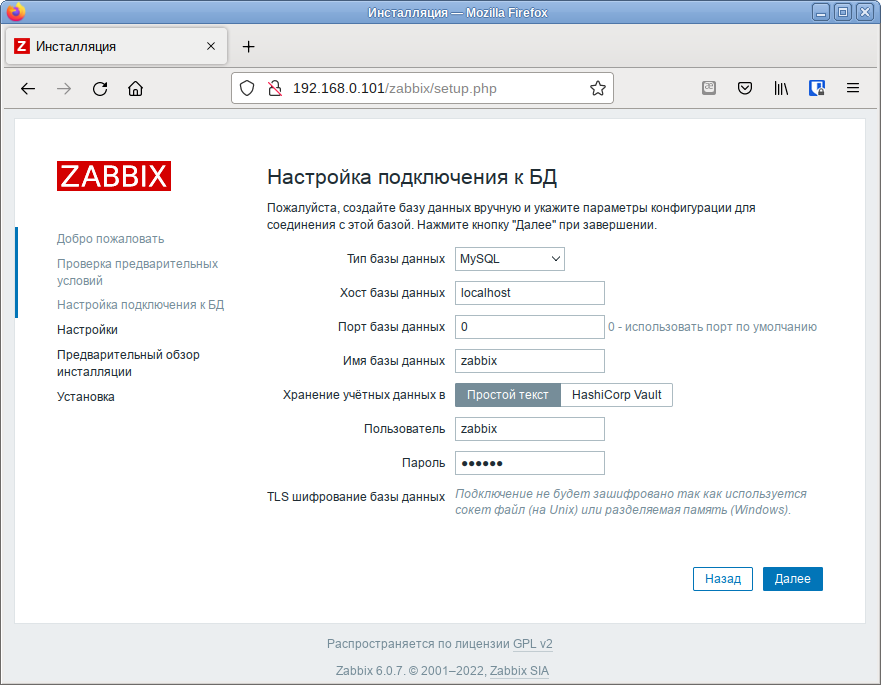
Task: Select HashiCorp Vault credential storage
Action: (x=616, y=394)
